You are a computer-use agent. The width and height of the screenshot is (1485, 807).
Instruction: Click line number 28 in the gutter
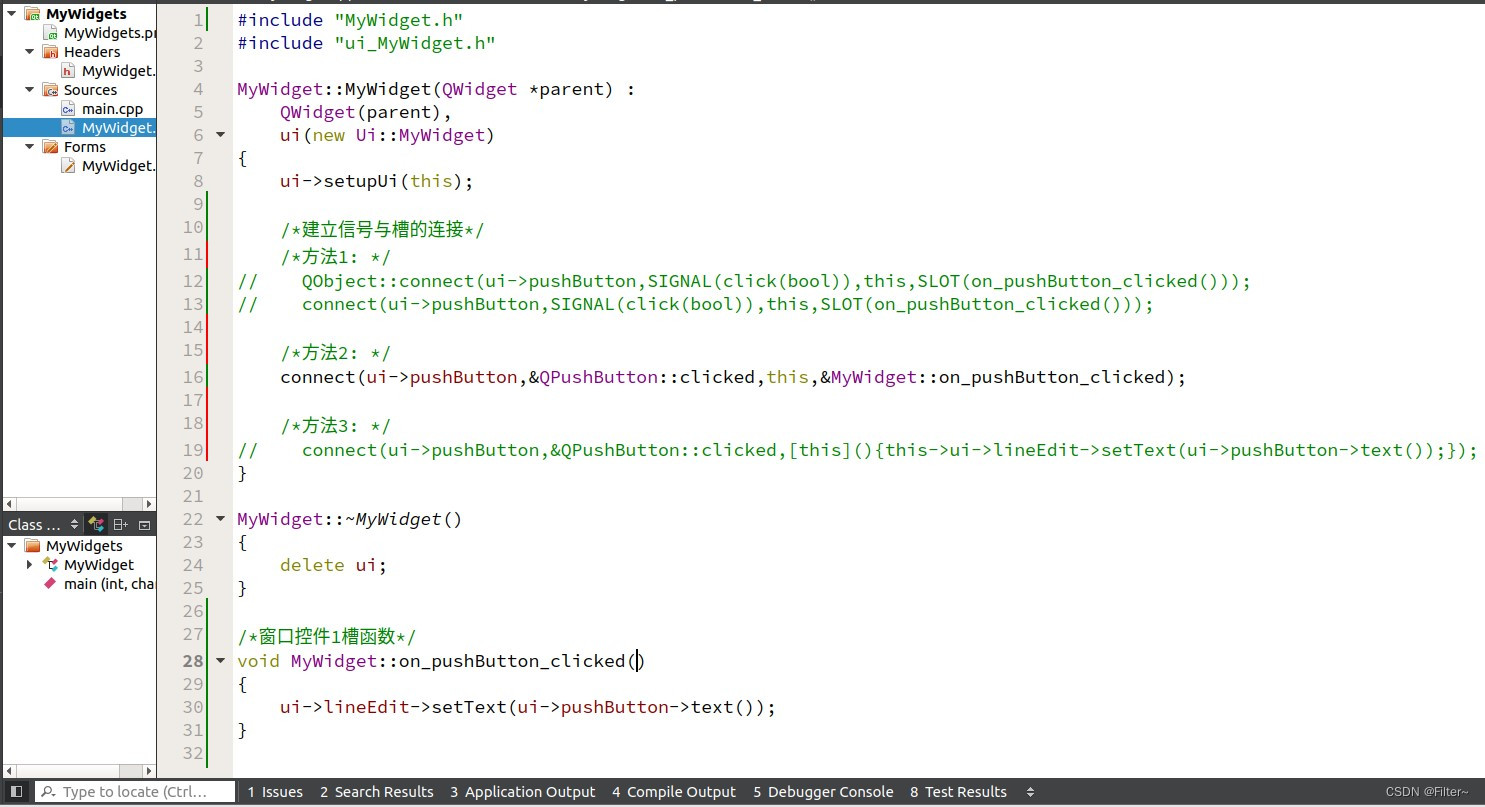(193, 661)
